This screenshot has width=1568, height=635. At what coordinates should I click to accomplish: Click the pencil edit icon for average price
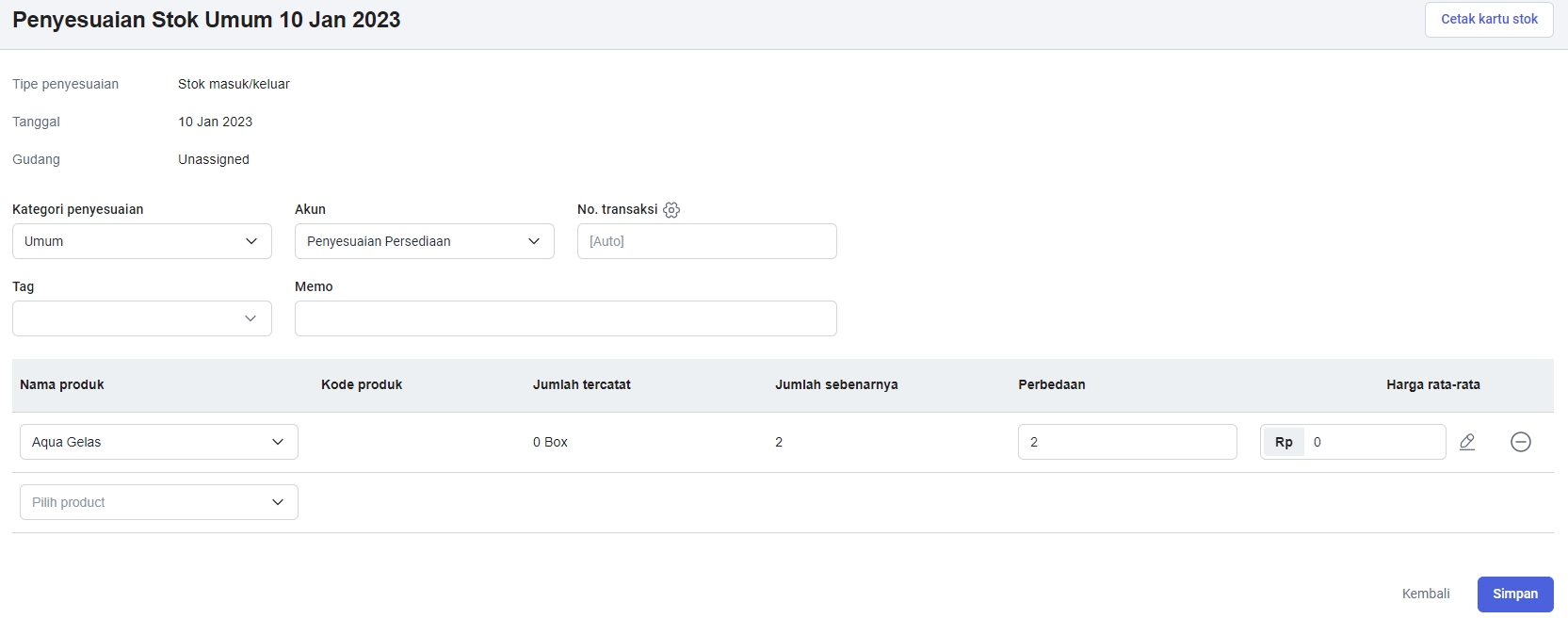[1467, 442]
